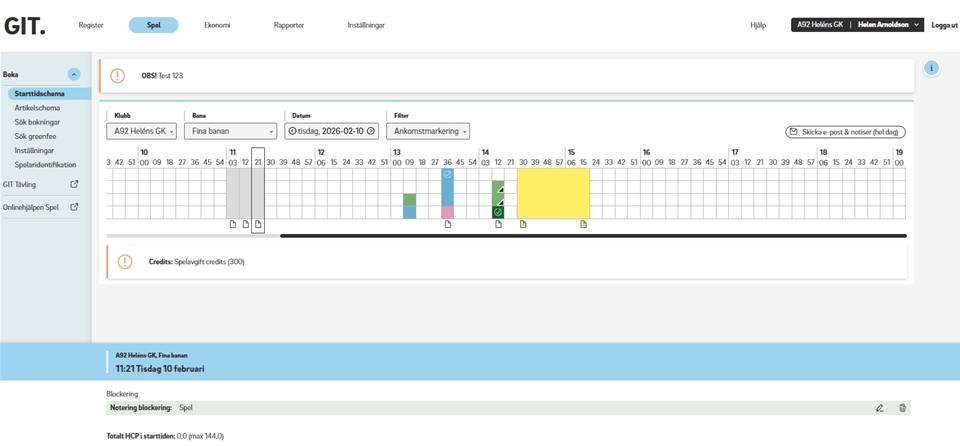Click note icon under 13:36 time slot

[x=448, y=224]
